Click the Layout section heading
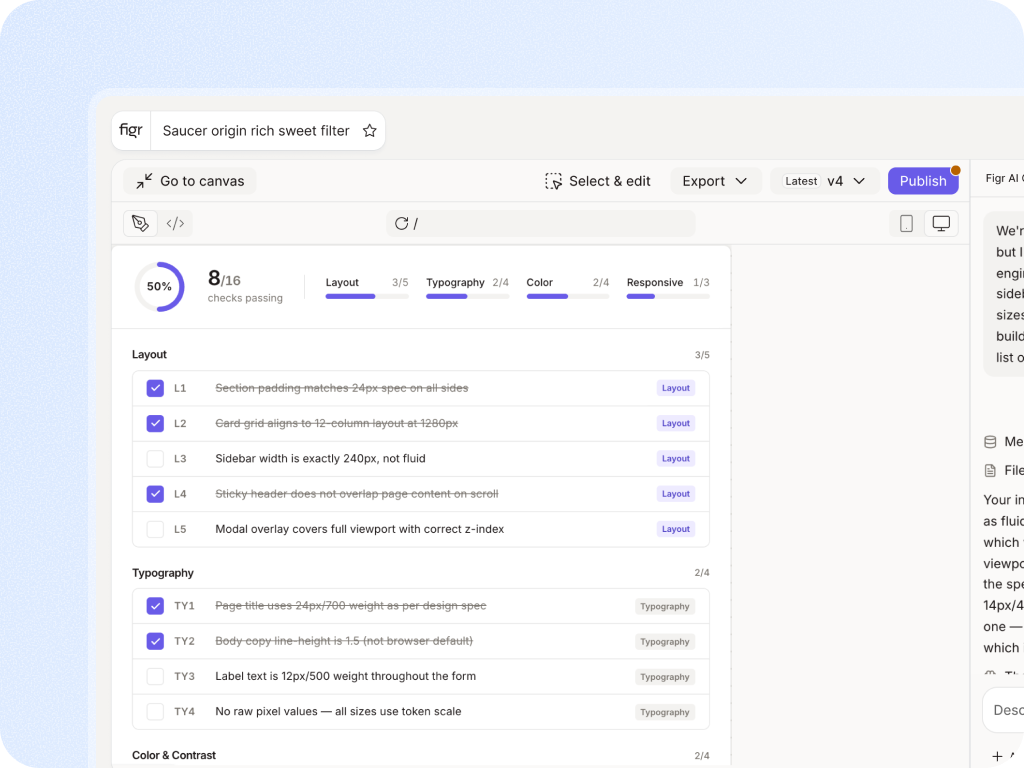The width and height of the screenshot is (1024, 768). [150, 354]
